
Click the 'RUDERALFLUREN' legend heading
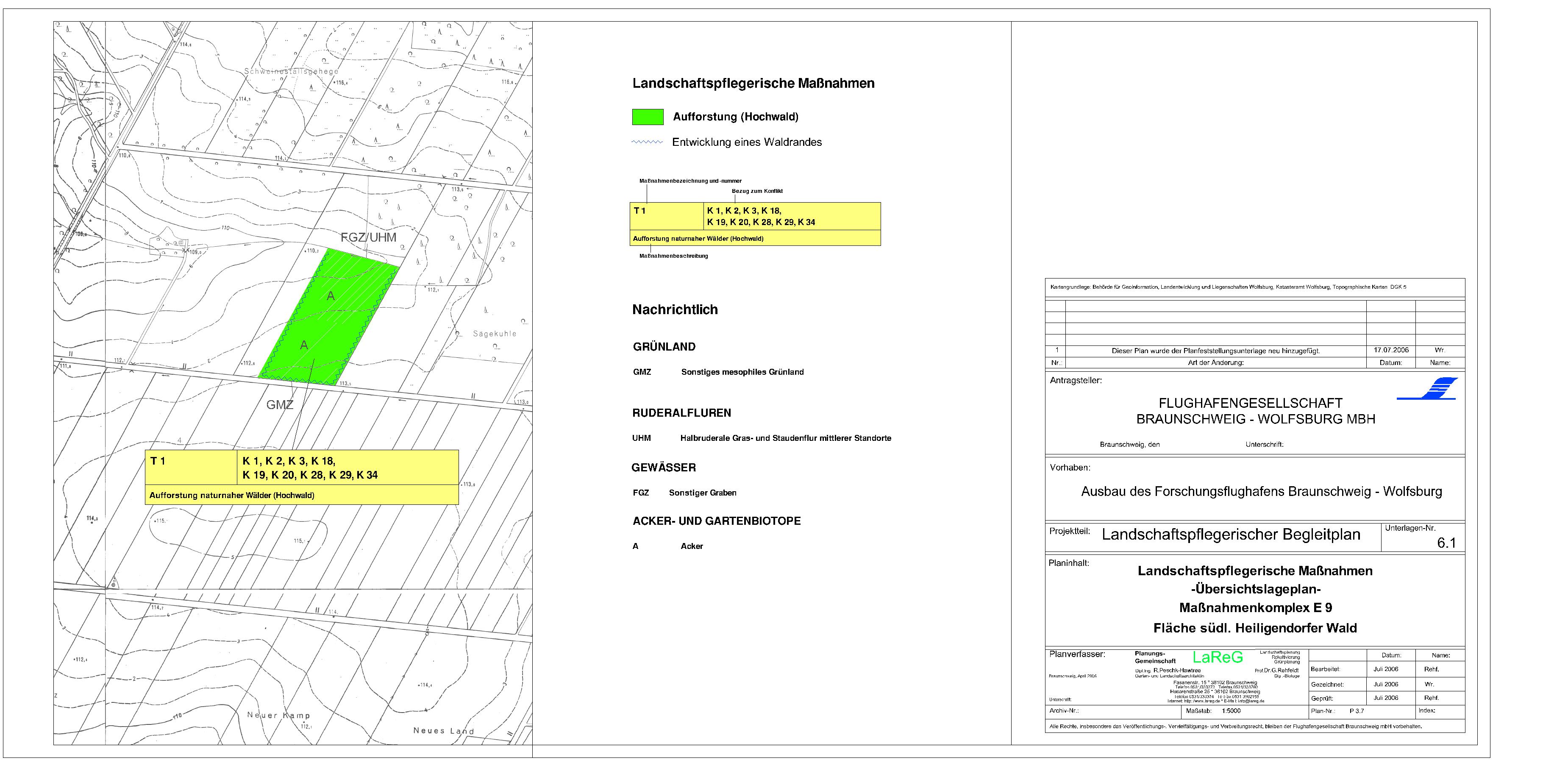[682, 413]
